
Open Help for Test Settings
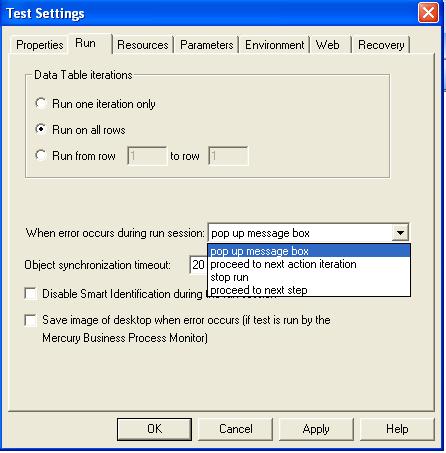397,429
